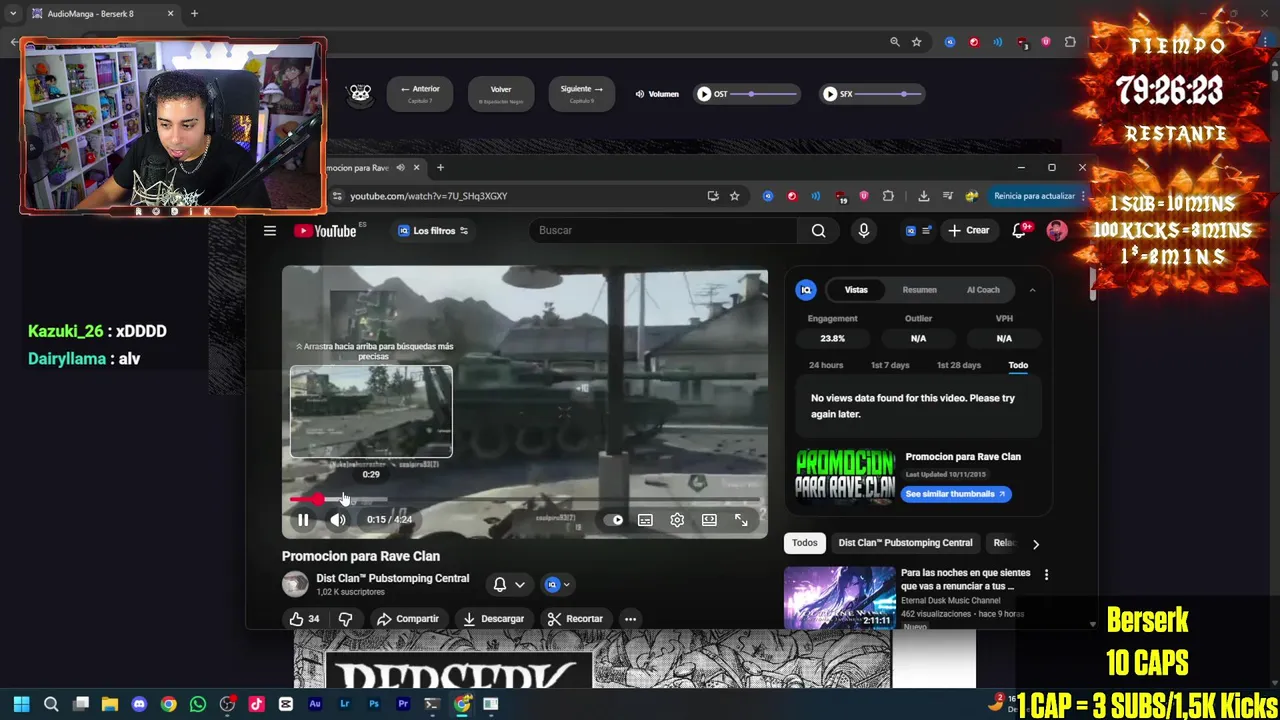Open the more actions ellipsis below the video
1280x720 pixels.
point(630,619)
